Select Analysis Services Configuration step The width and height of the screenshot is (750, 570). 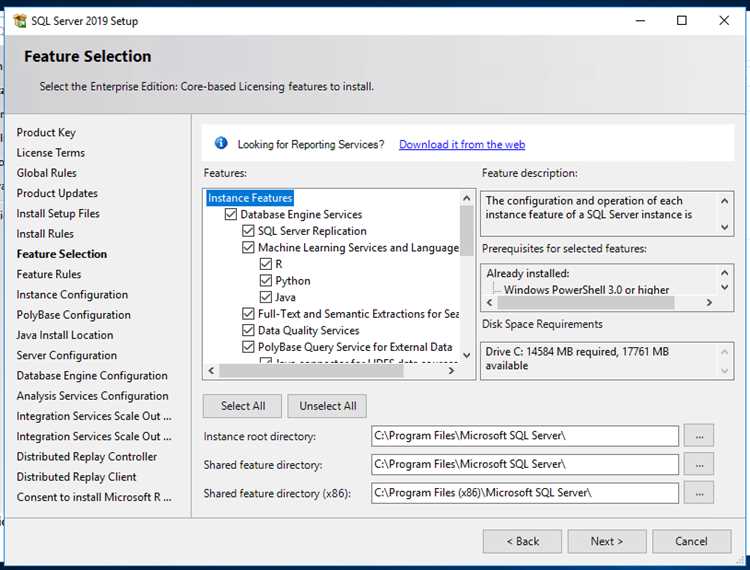pos(92,396)
